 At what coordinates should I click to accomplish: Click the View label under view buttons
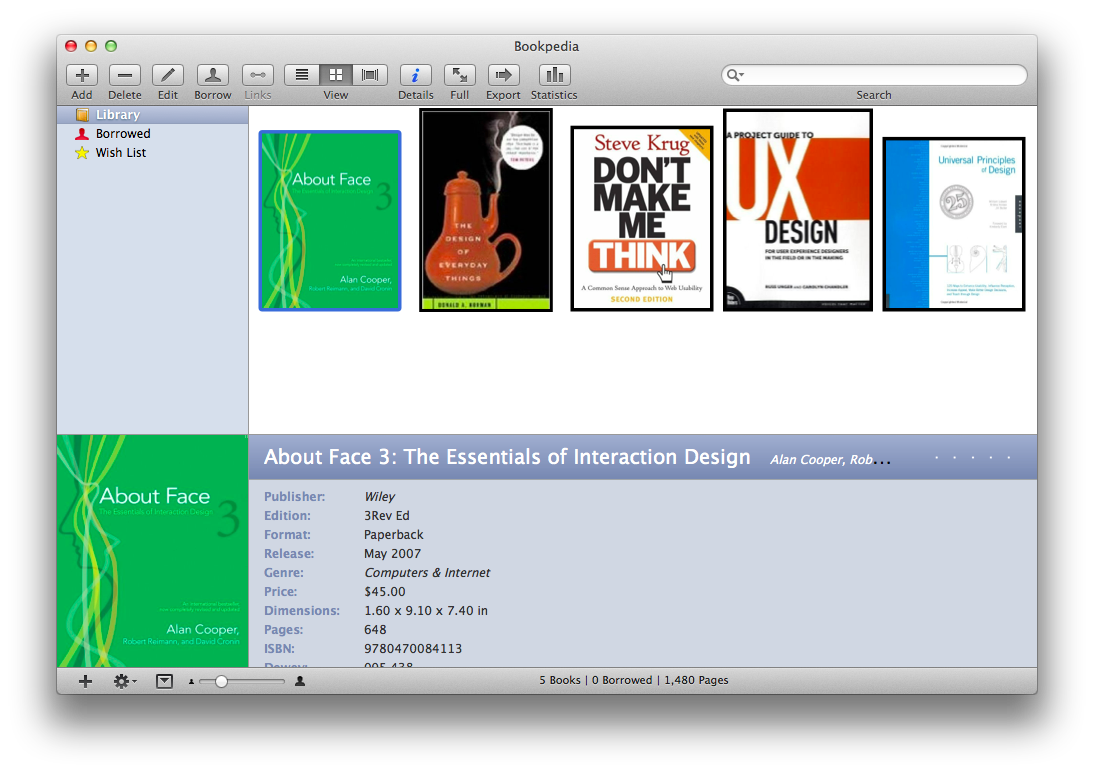tap(336, 95)
